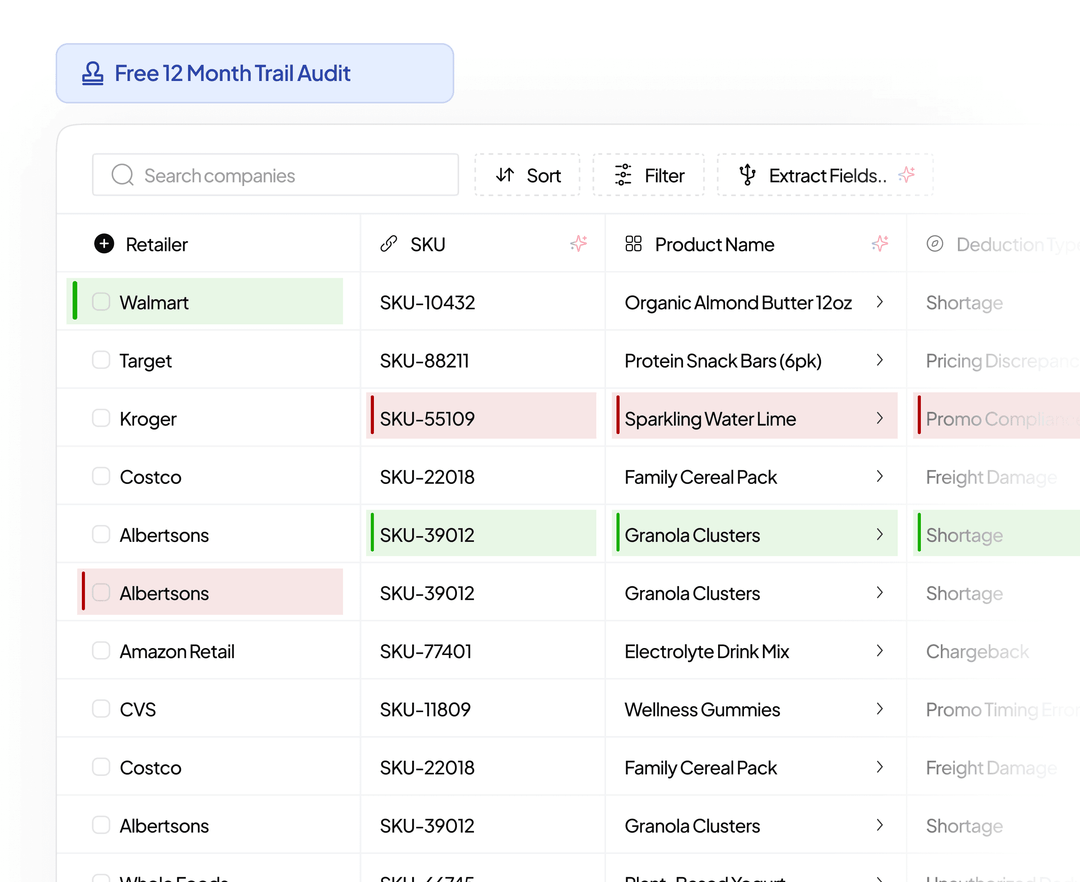Check the CVS row checkbox
The image size is (1080, 882).
[101, 708]
